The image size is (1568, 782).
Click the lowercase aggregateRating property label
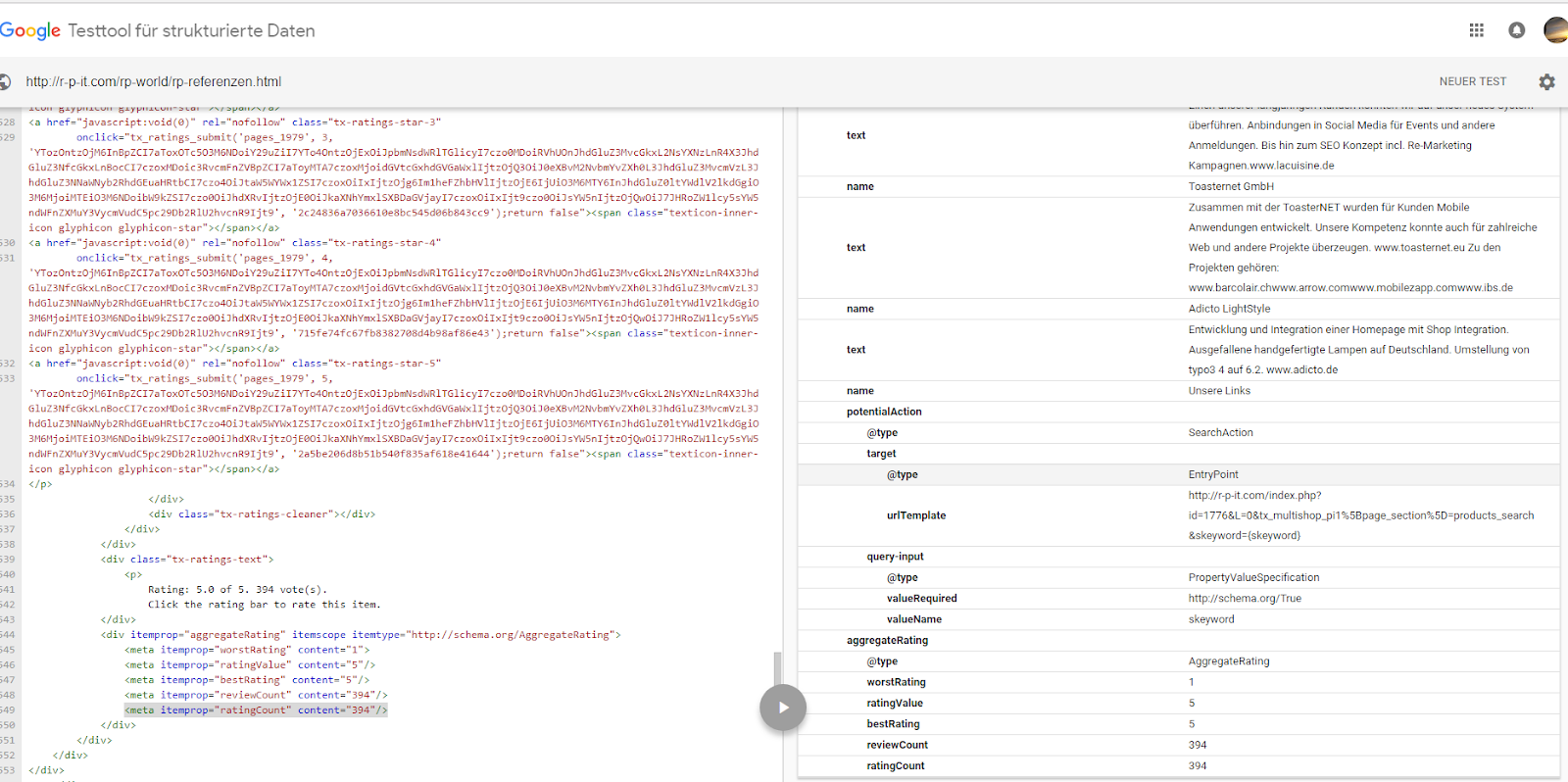(887, 641)
